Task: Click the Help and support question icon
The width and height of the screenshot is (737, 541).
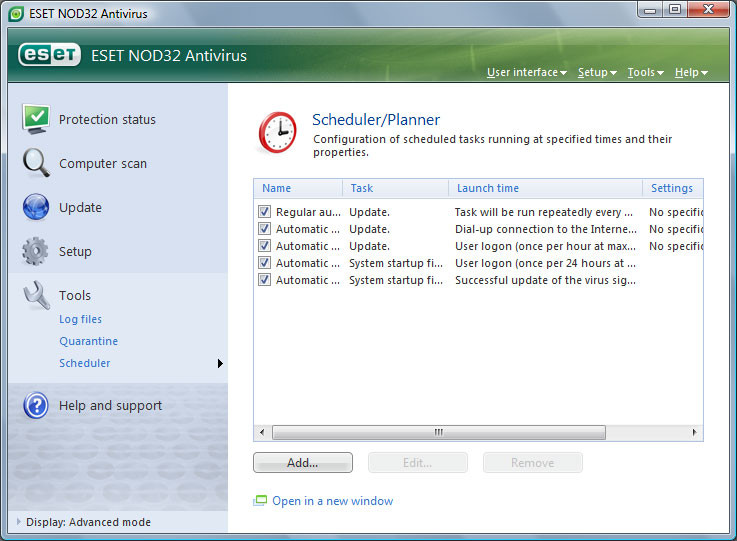Action: (x=36, y=405)
